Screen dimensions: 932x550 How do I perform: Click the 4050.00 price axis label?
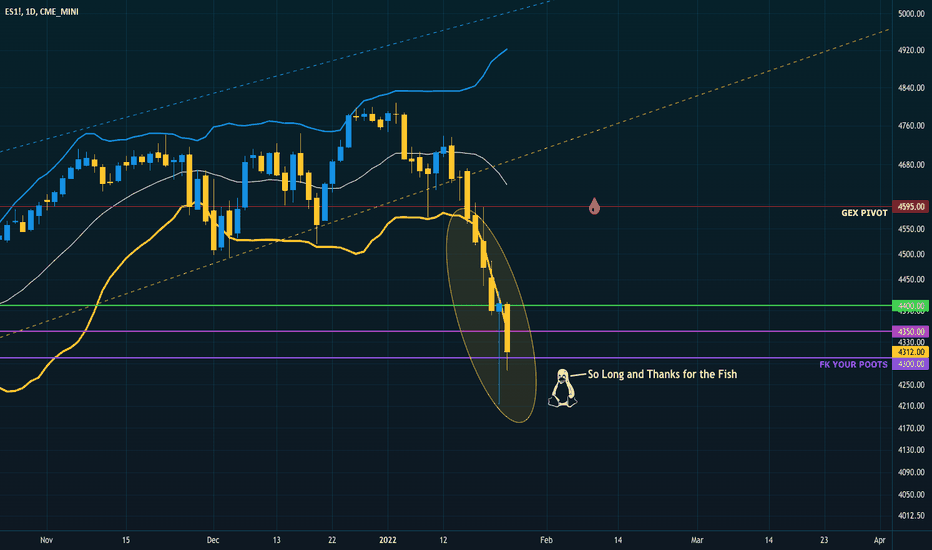(911, 494)
